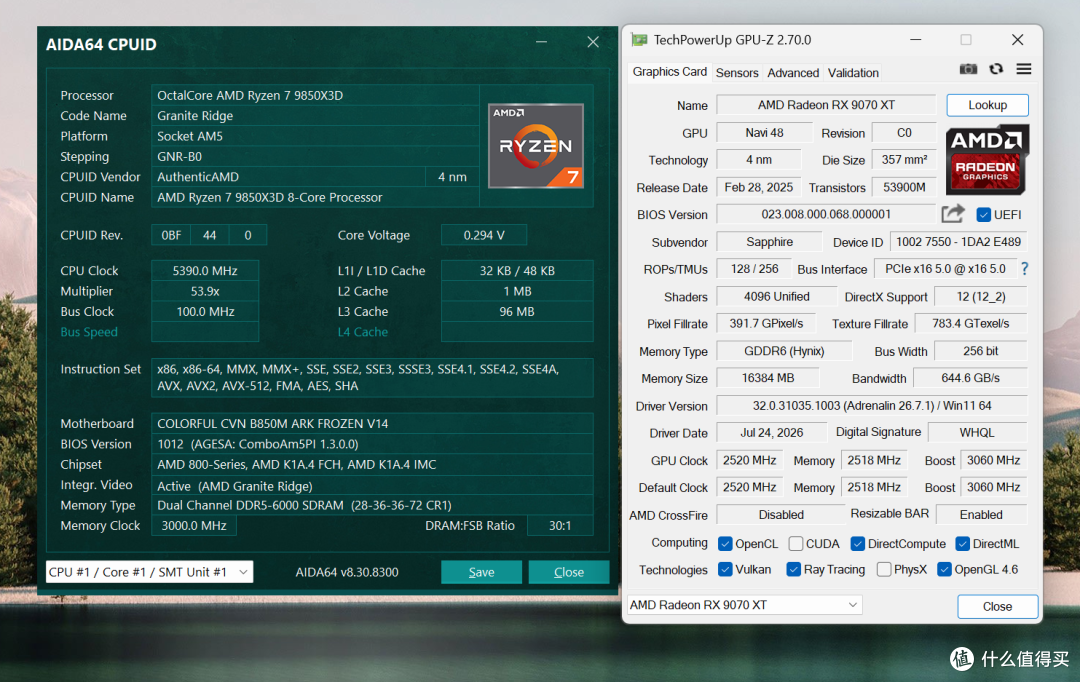The image size is (1080, 682).
Task: Click the GPU-Z title bar app icon
Action: [639, 40]
